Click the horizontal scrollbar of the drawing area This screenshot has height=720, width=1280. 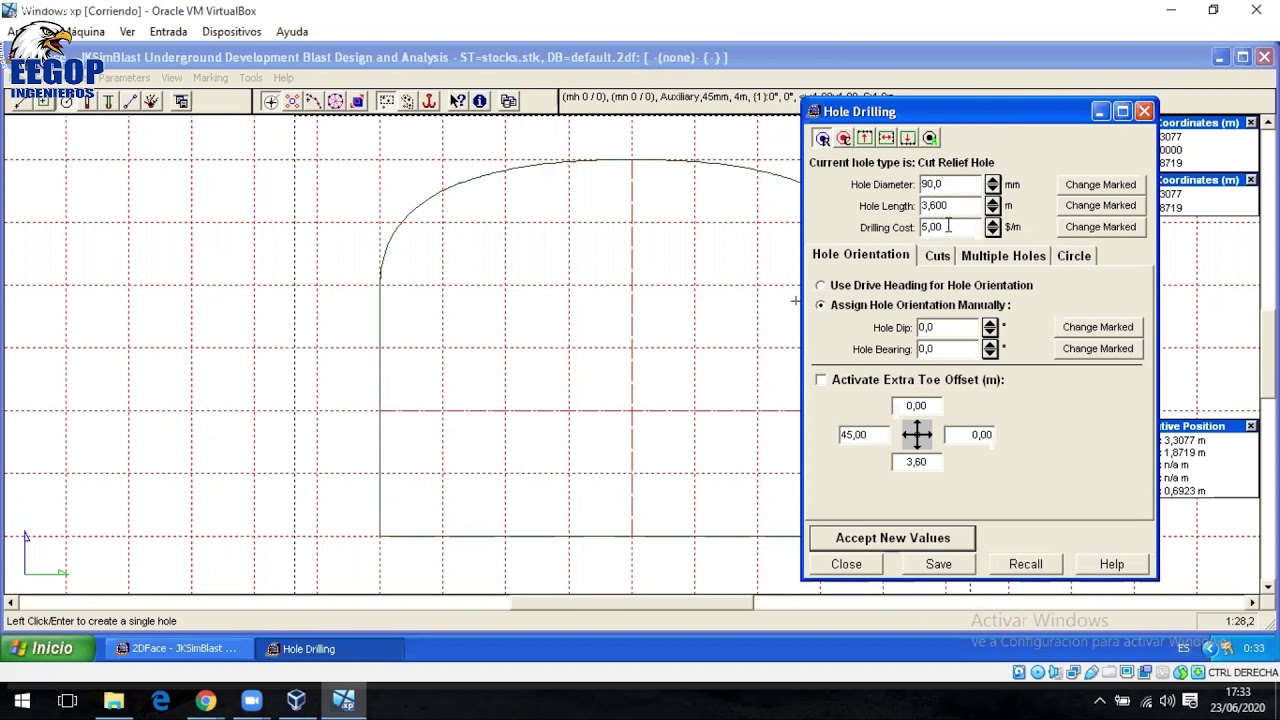point(631,603)
